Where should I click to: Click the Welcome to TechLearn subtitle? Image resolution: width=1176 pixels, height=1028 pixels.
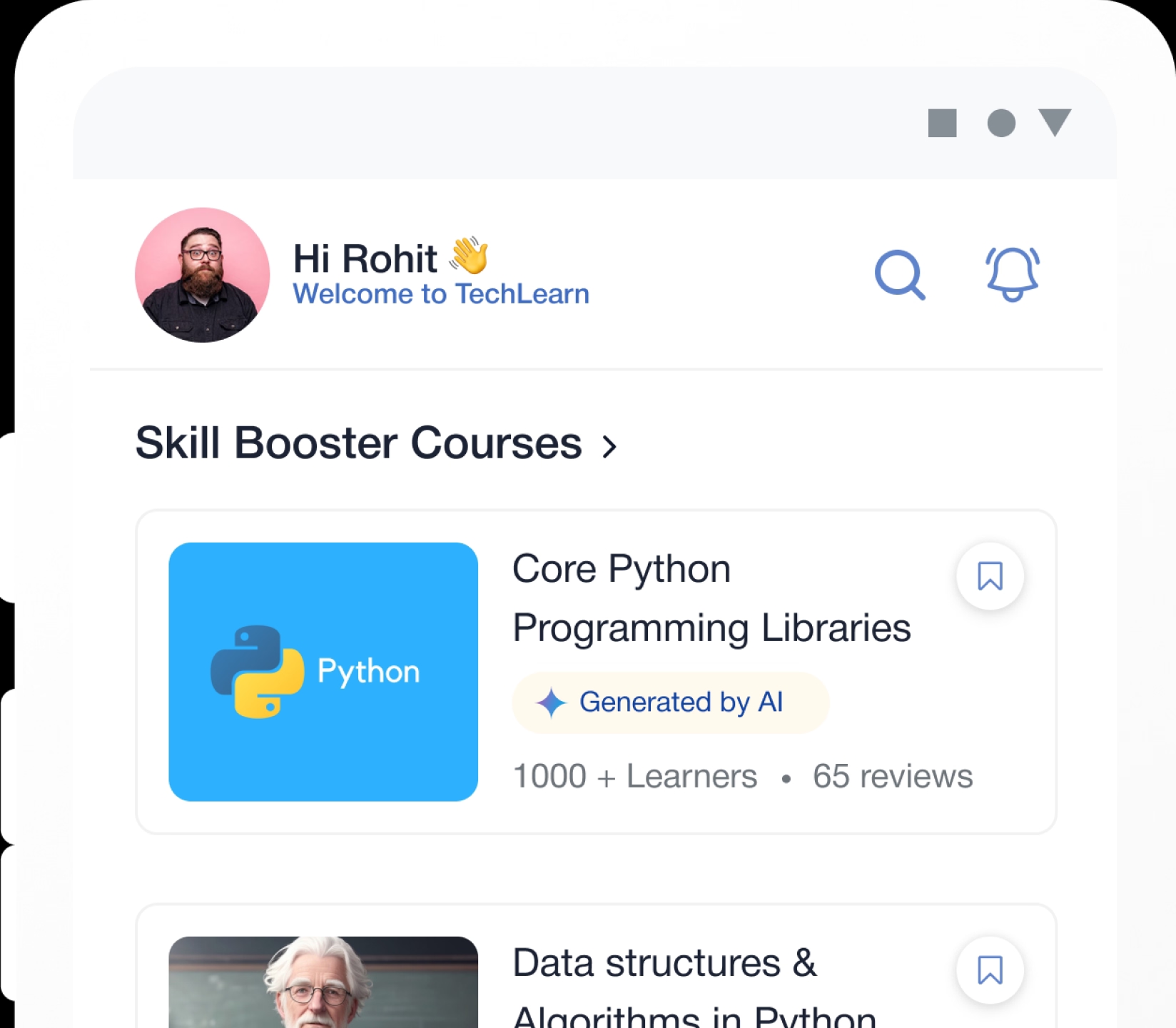[x=441, y=294]
